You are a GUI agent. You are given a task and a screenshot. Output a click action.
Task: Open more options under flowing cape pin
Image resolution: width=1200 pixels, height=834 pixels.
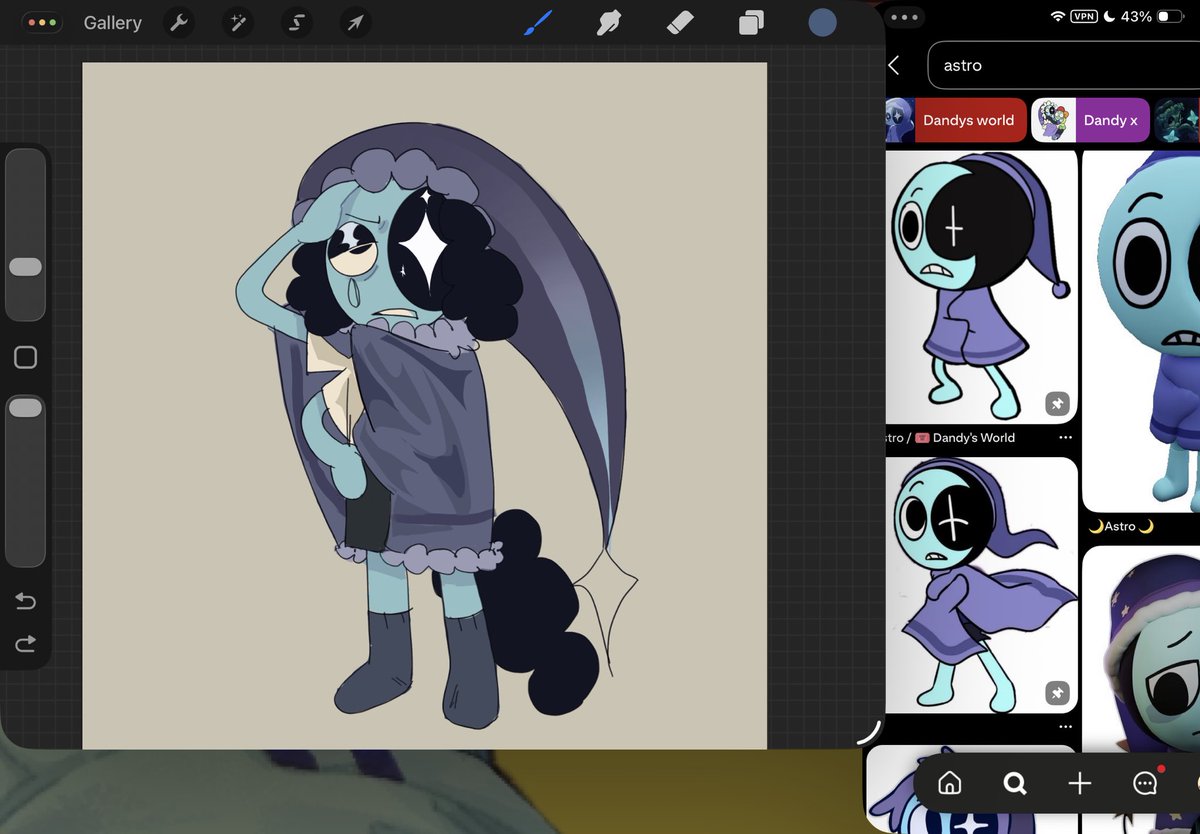pos(1065,727)
